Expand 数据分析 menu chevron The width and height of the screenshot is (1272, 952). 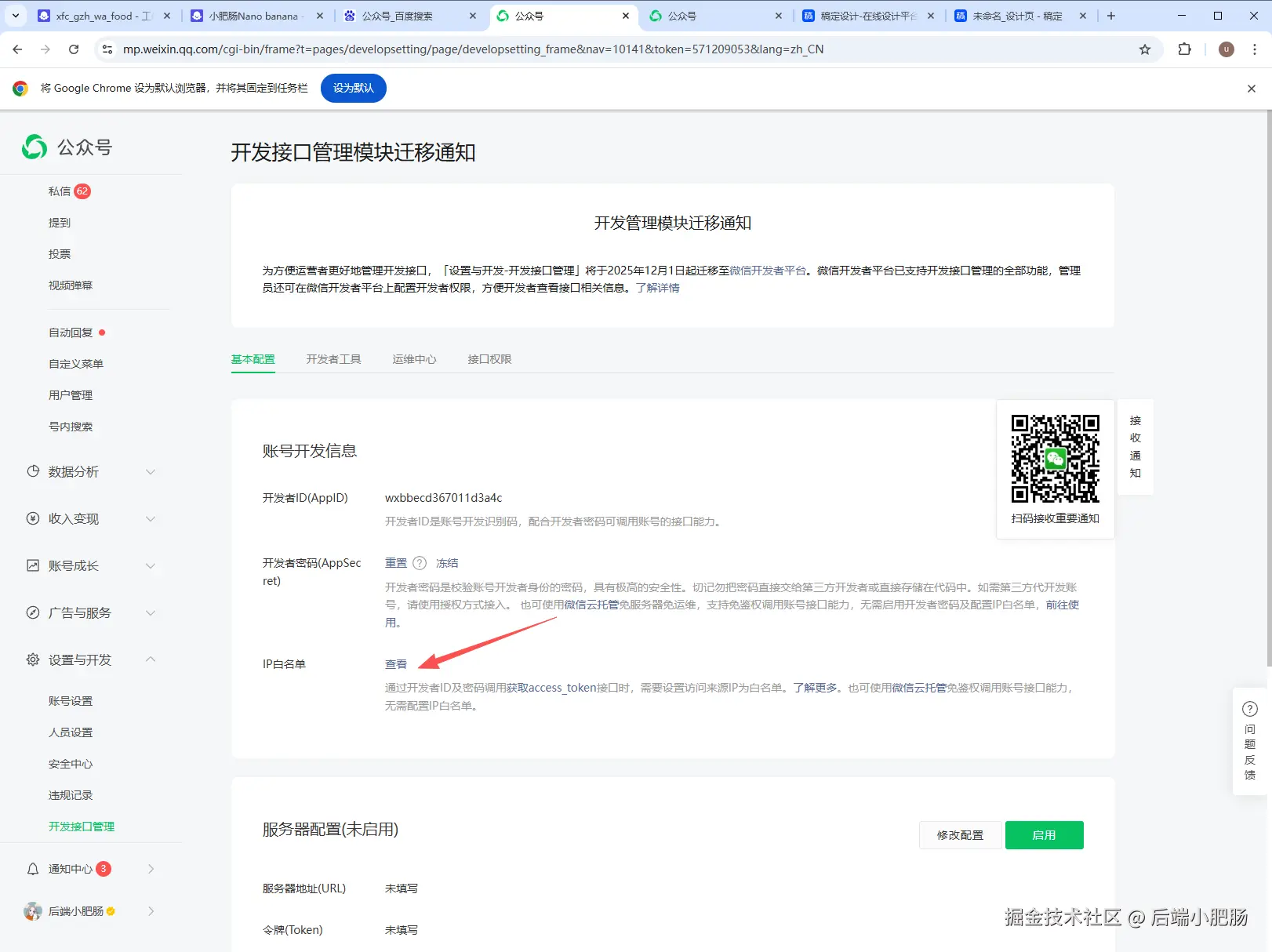click(x=151, y=471)
